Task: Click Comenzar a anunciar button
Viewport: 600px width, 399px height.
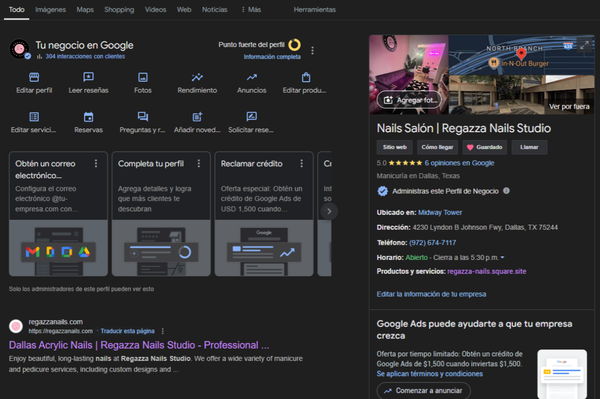Action: 424,391
